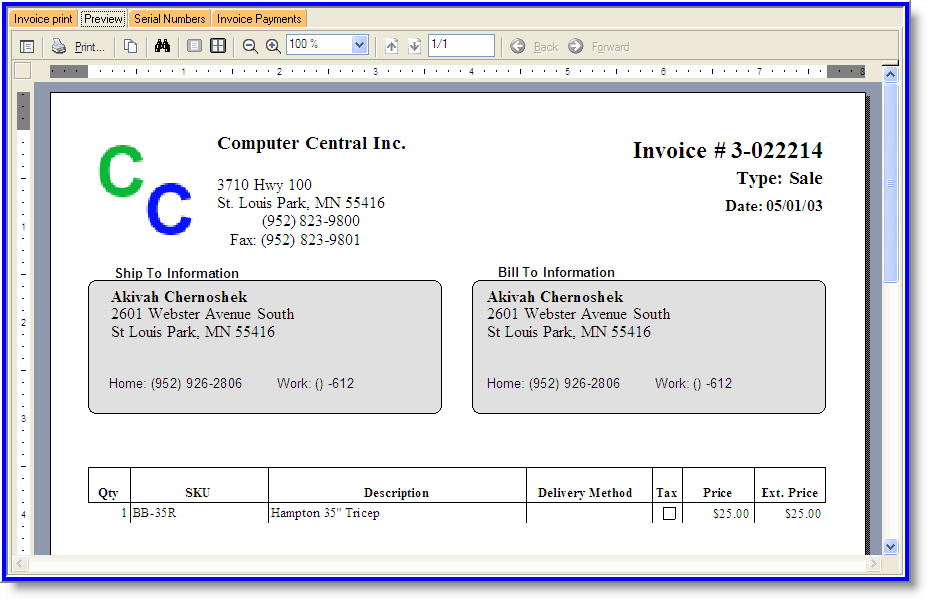Image resolution: width=927 pixels, height=599 pixels.
Task: Open the Invoice Payments tab
Action: tap(259, 19)
